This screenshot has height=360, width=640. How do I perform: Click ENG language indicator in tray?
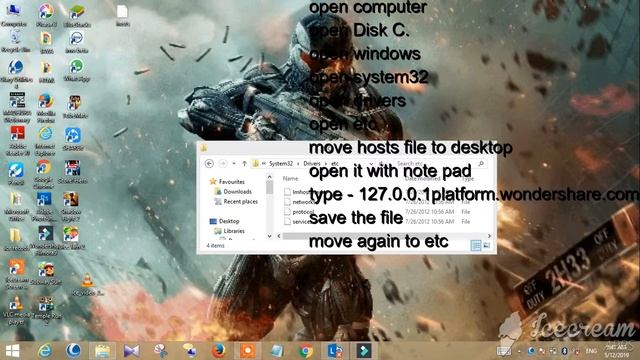click(591, 351)
